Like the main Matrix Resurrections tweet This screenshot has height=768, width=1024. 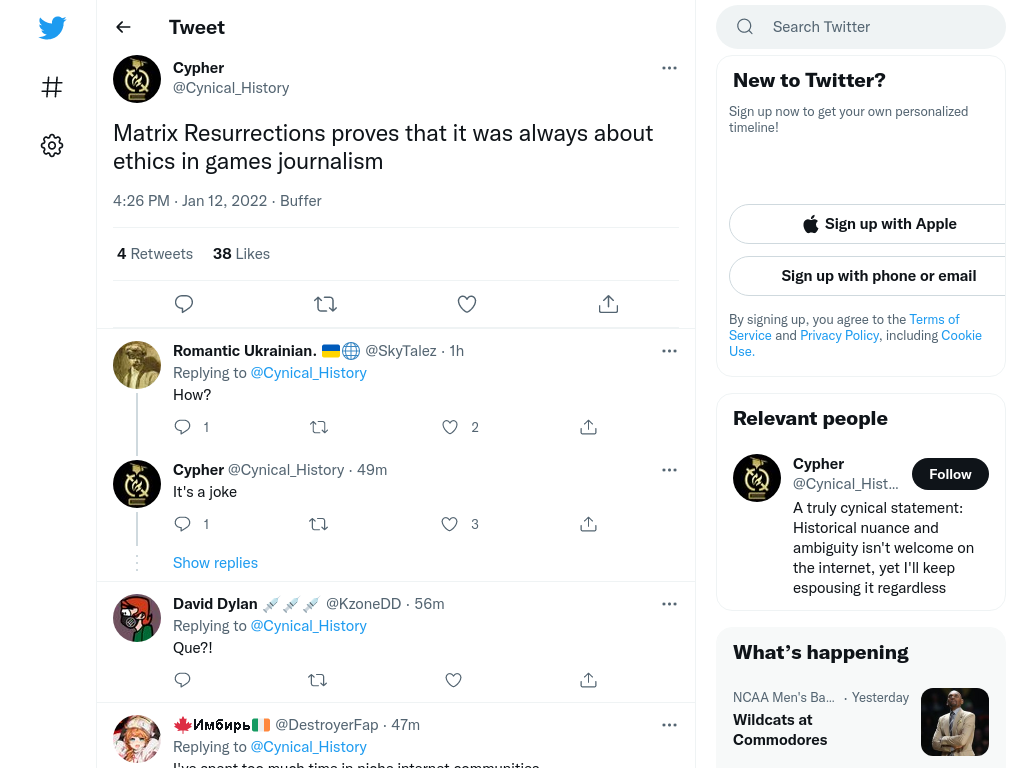[467, 304]
